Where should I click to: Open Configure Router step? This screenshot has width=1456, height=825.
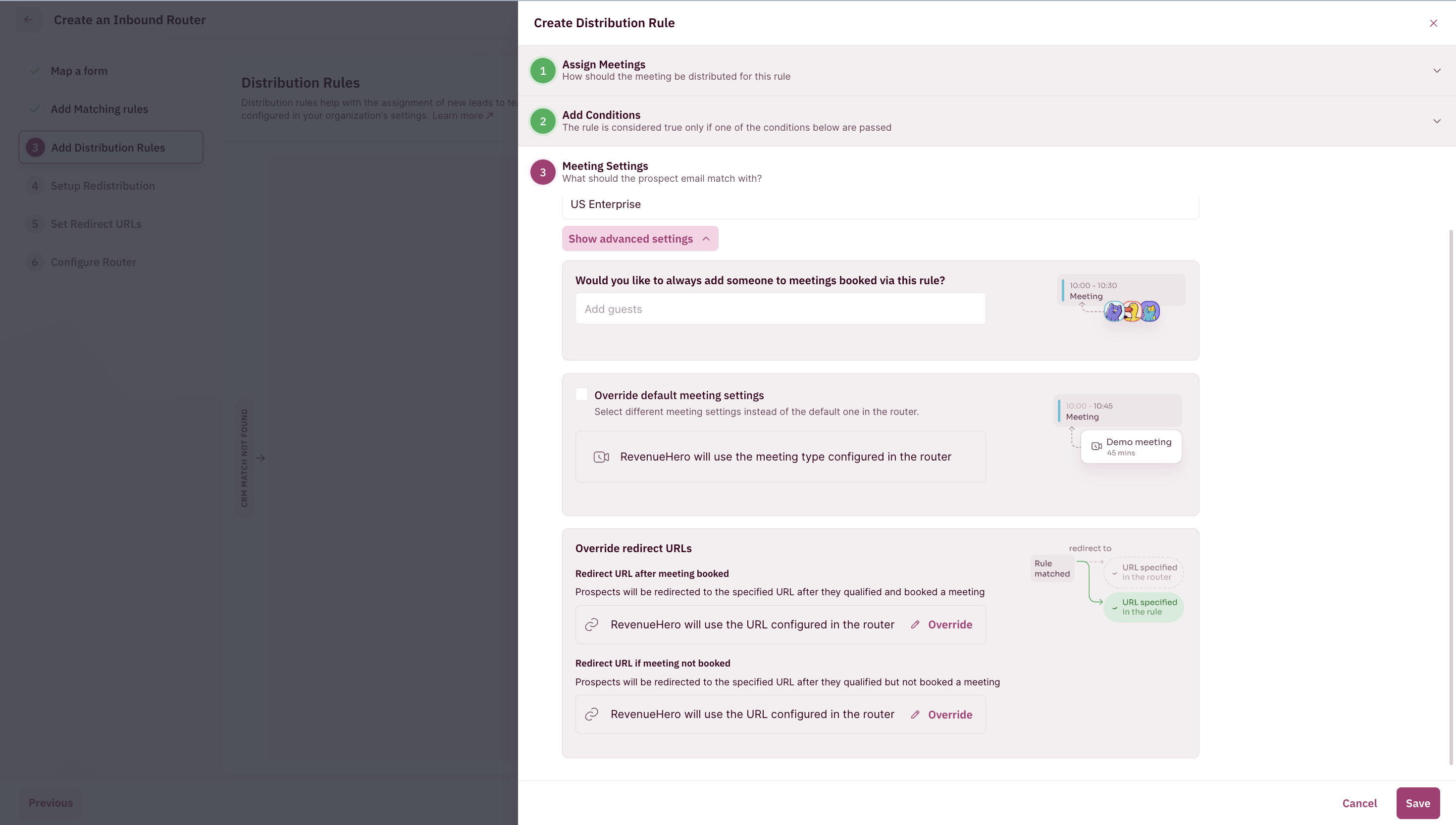click(x=94, y=262)
